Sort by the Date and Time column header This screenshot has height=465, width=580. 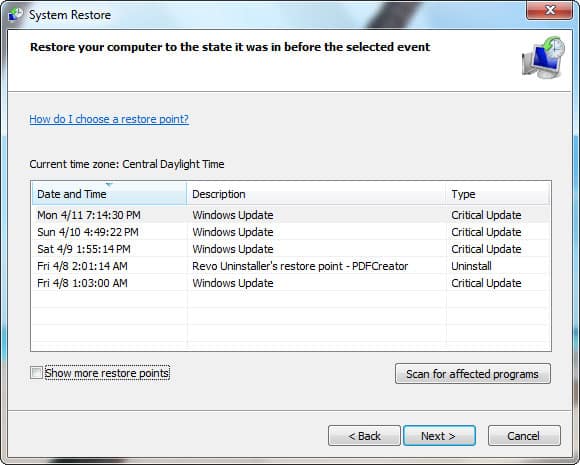(109, 193)
